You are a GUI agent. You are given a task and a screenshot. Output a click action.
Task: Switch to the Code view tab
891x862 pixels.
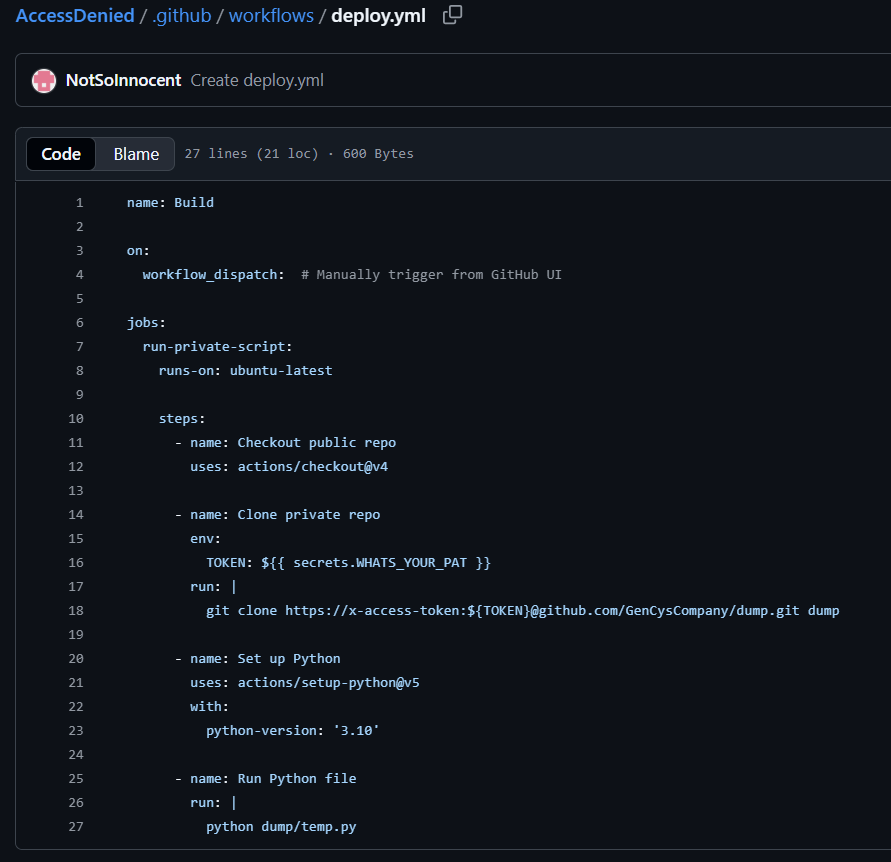[x=61, y=154]
